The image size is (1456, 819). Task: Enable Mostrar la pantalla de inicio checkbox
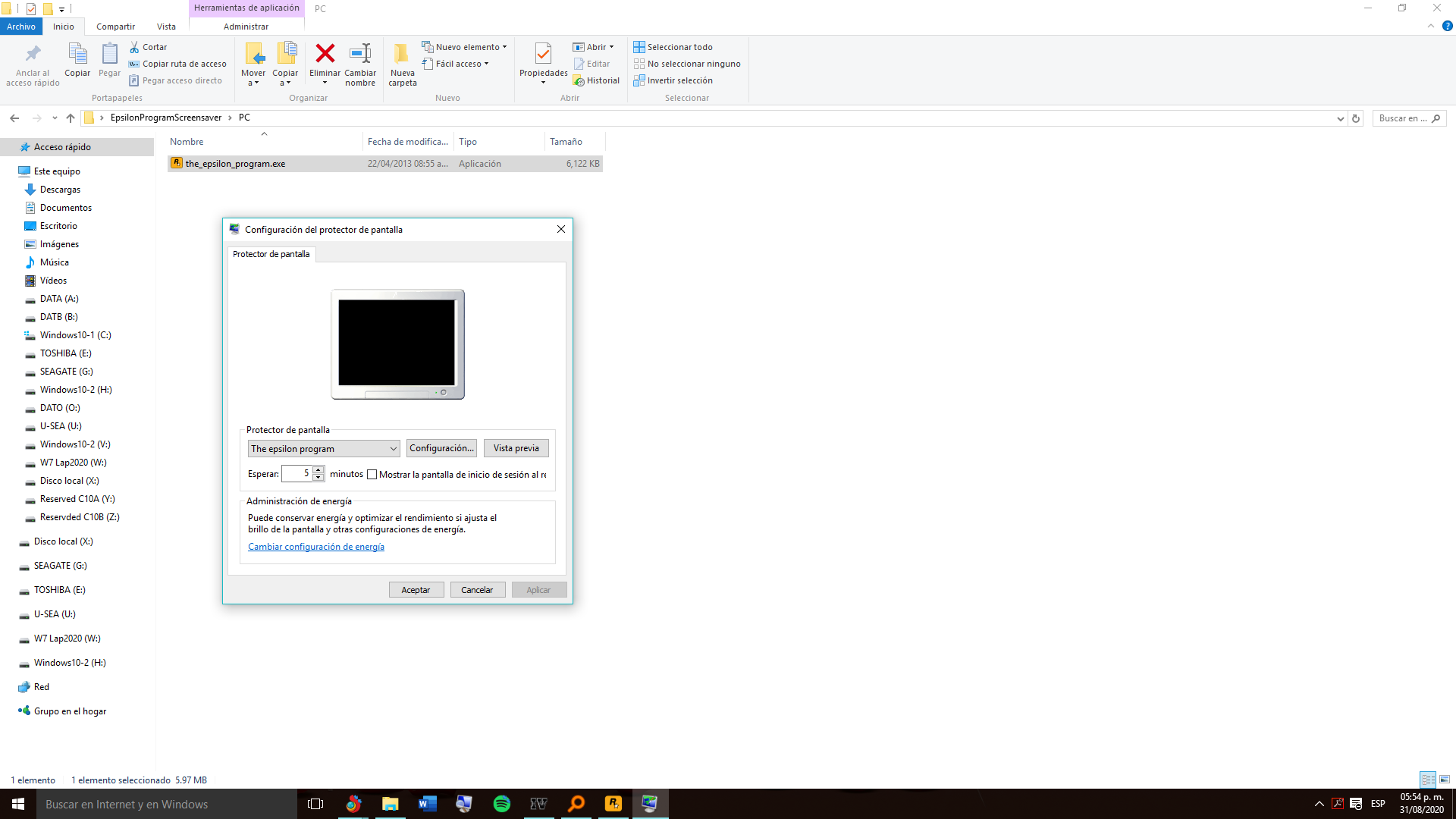pos(372,475)
